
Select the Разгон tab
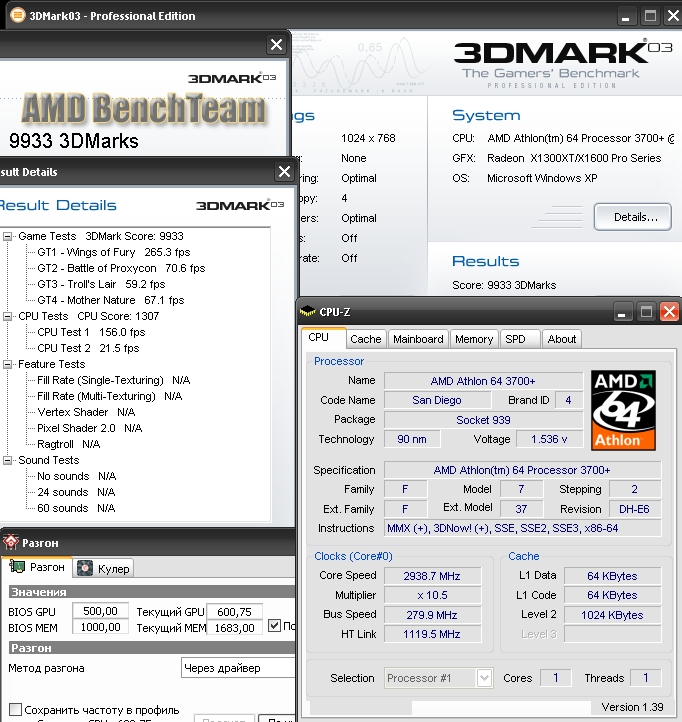coord(37,567)
